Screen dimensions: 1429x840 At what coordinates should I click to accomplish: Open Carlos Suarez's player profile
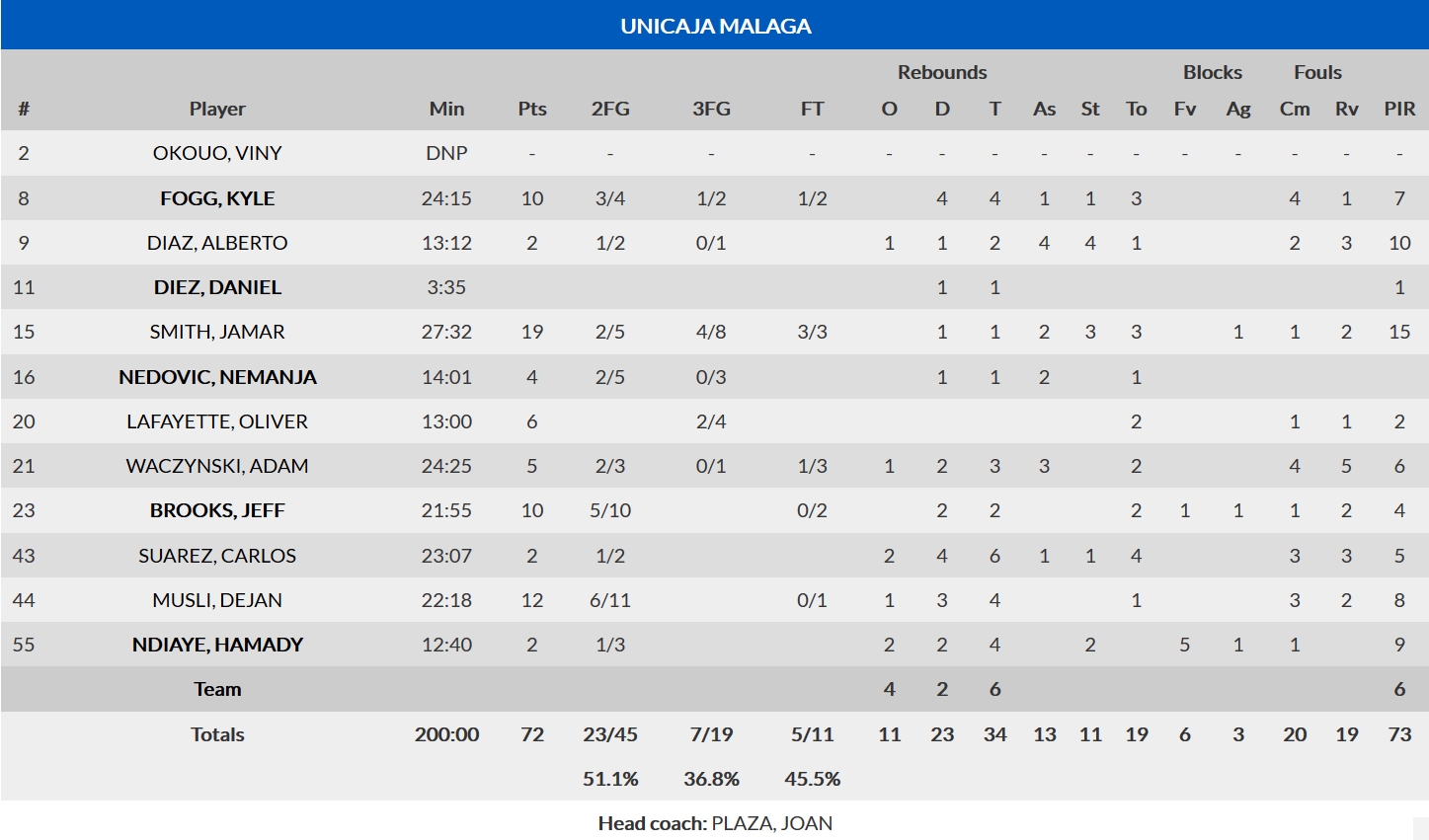point(217,556)
